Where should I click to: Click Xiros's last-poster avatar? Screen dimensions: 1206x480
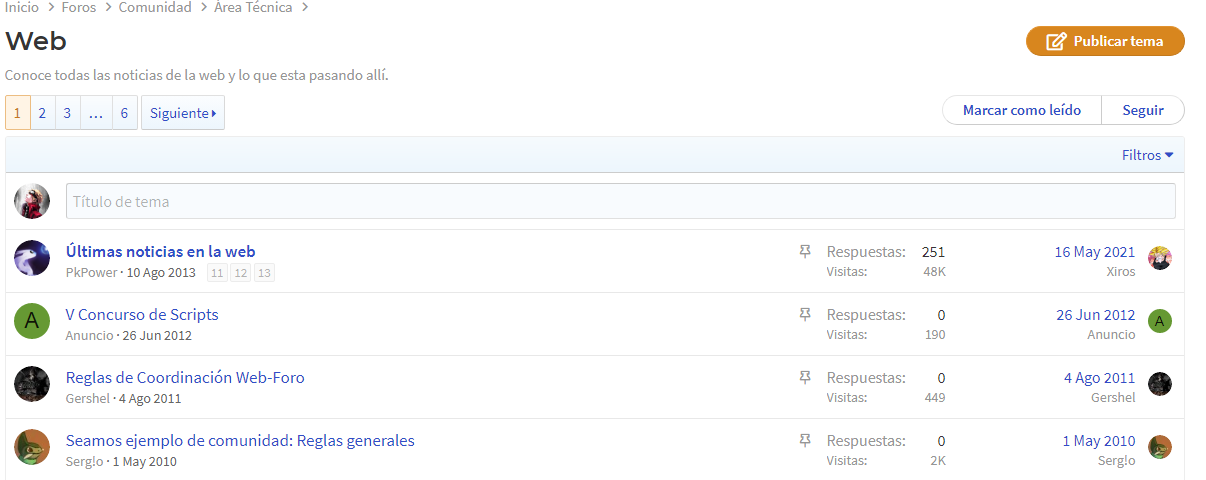coord(1159,258)
